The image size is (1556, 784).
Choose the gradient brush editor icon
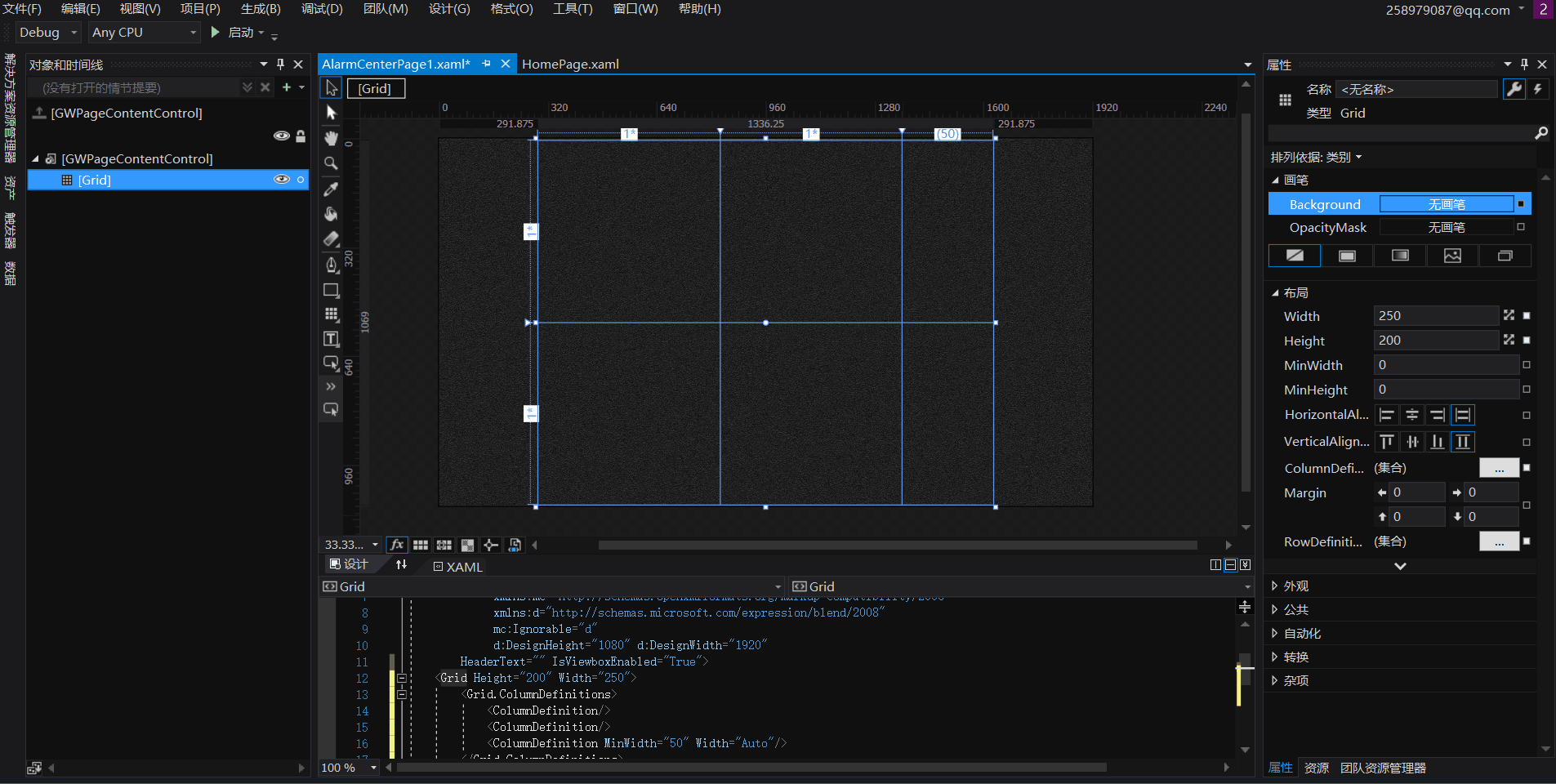[x=1400, y=256]
